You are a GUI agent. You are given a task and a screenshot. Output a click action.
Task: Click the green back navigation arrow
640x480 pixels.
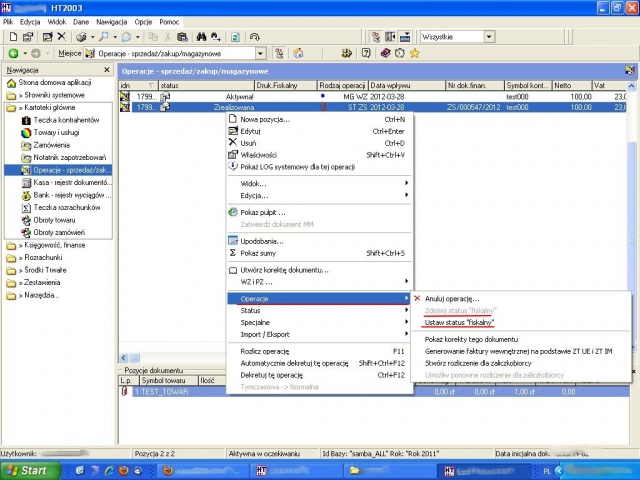pyautogui.click(x=13, y=53)
